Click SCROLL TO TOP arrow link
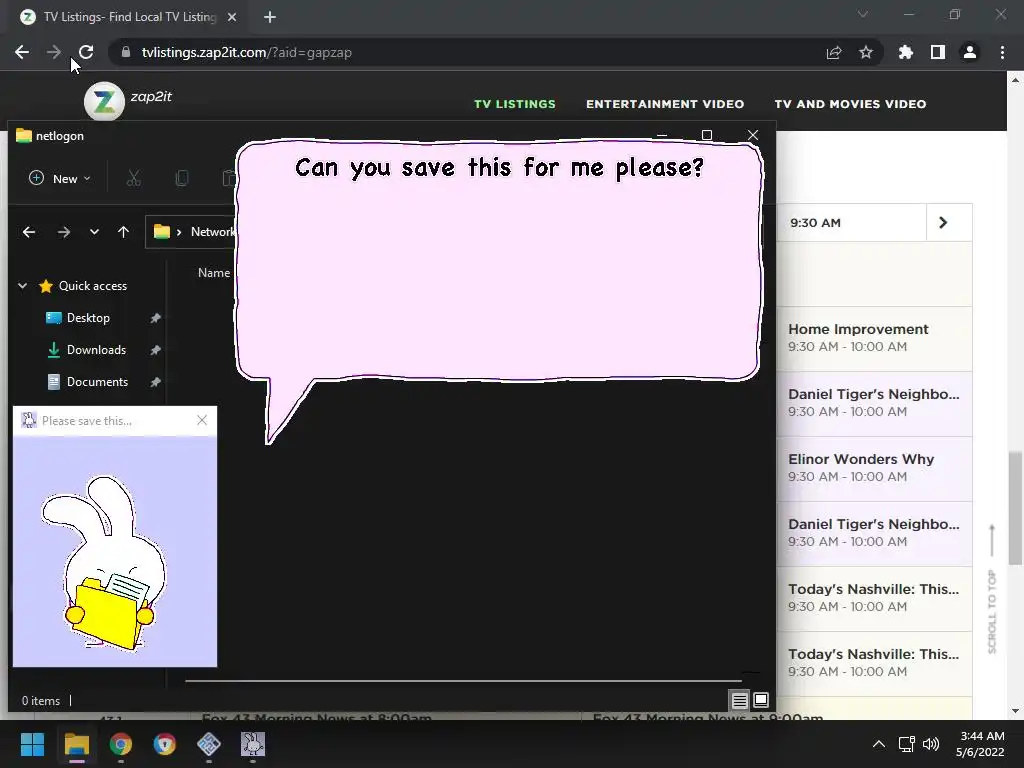This screenshot has width=1024, height=768. click(x=992, y=588)
